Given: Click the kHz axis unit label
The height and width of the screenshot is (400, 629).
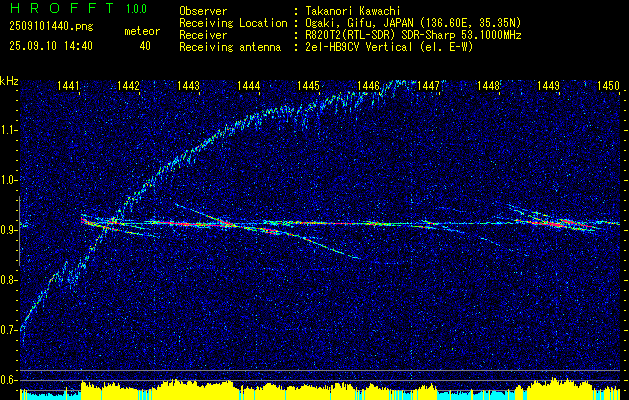Looking at the screenshot, I should tap(9, 81).
